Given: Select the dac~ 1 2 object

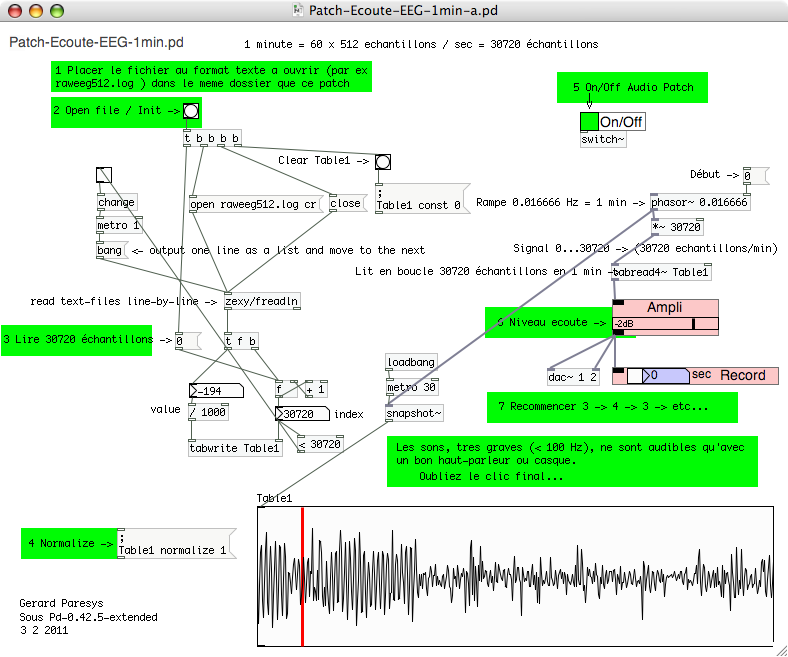Looking at the screenshot, I should coord(573,377).
